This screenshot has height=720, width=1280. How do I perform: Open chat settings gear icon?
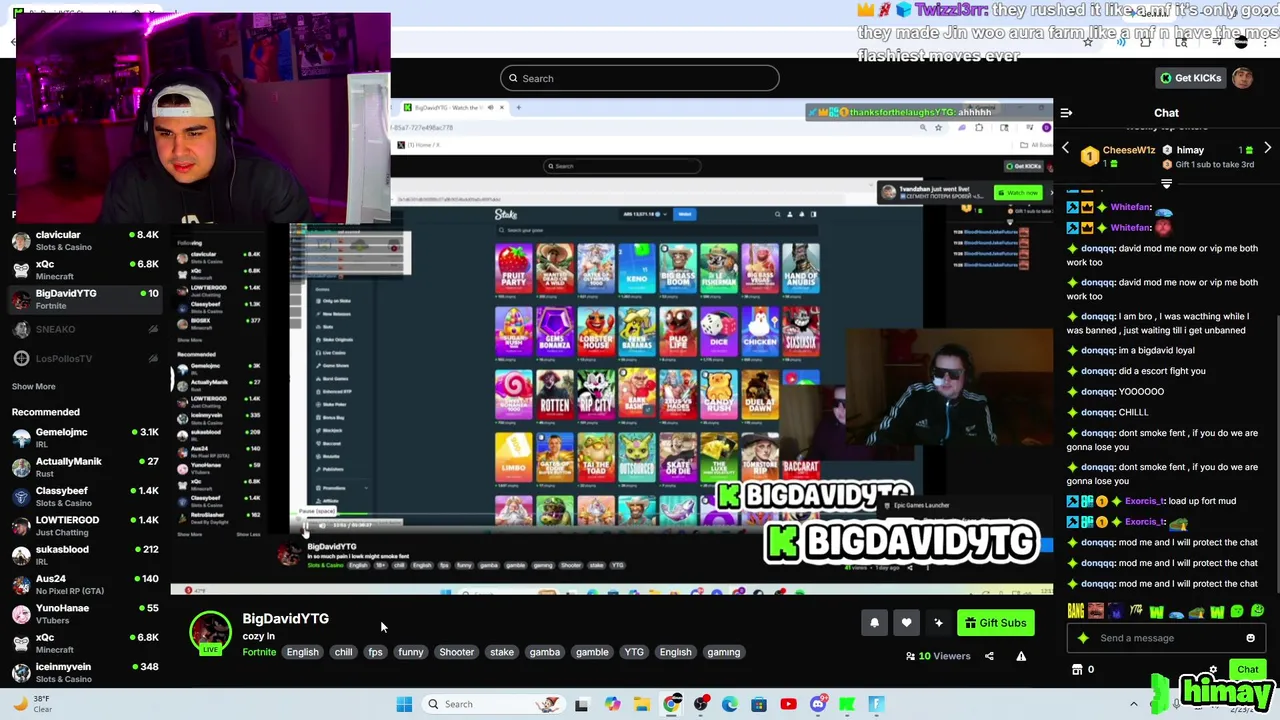pos(1212,670)
